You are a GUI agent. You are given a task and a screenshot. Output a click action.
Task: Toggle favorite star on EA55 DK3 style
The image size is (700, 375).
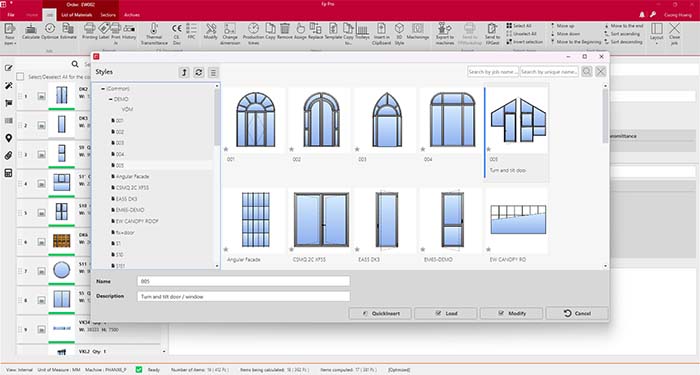(357, 250)
